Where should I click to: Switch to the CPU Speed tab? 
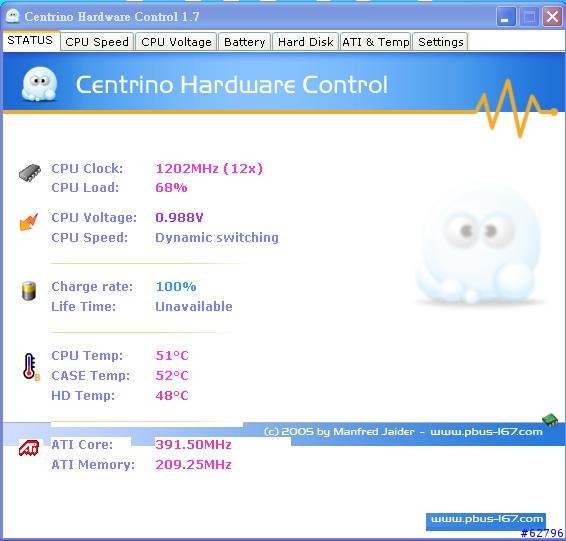pos(97,42)
